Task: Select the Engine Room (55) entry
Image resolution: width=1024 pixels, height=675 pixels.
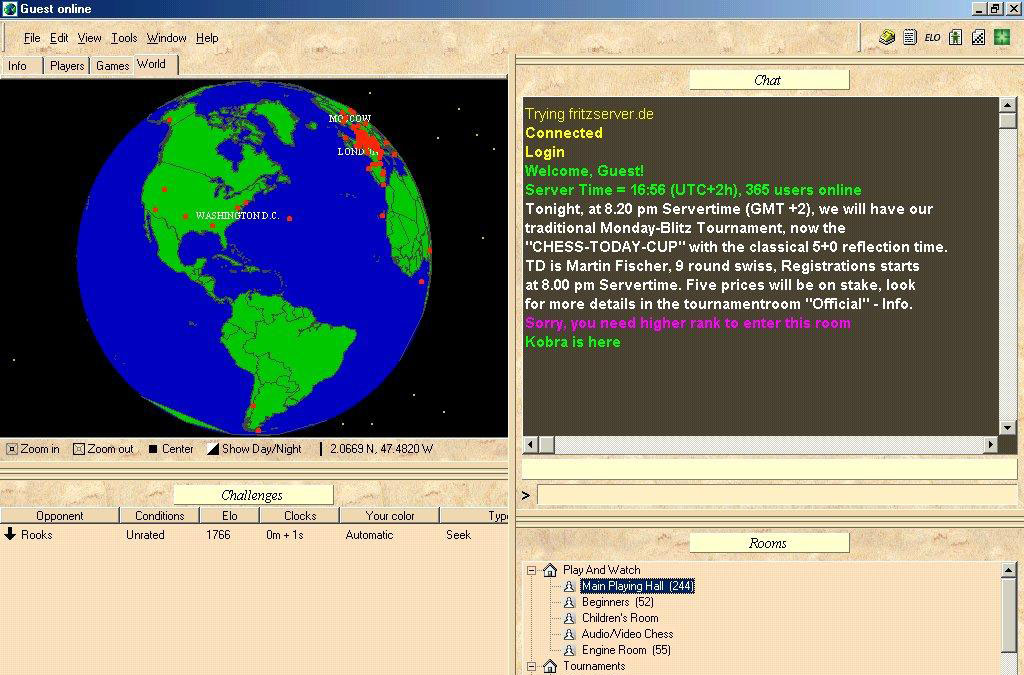Action: [626, 650]
